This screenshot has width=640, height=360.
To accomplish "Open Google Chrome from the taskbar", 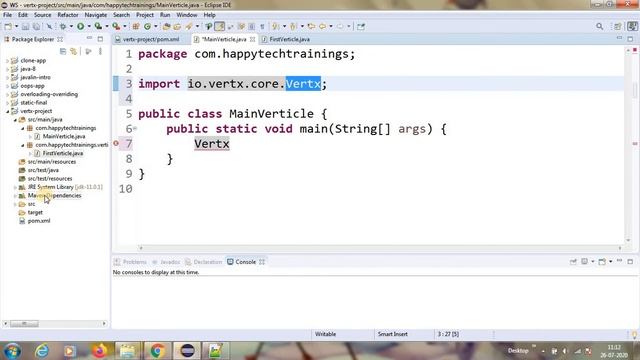I will click(x=157, y=351).
